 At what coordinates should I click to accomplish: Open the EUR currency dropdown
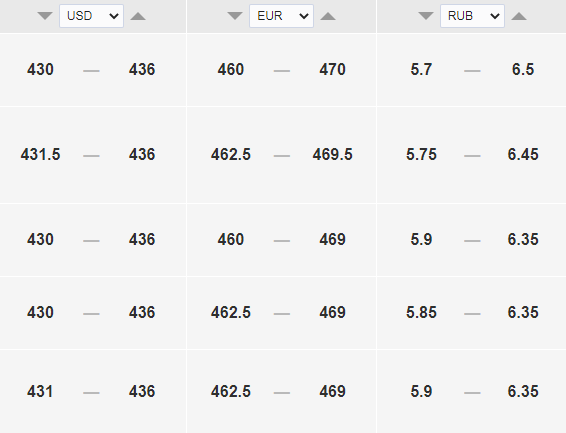pyautogui.click(x=282, y=16)
